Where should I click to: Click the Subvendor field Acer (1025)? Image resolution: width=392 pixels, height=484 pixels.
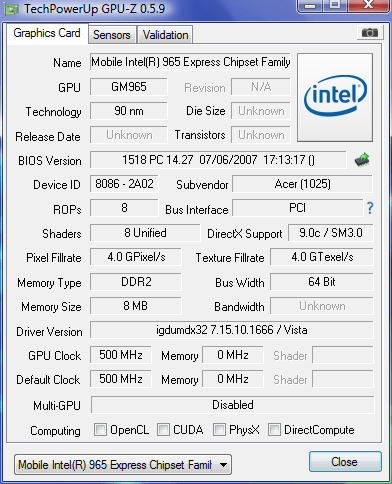tap(302, 184)
